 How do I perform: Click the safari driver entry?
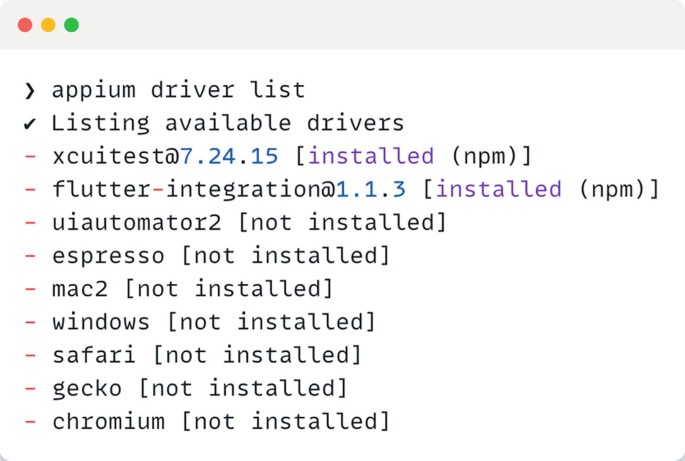94,355
